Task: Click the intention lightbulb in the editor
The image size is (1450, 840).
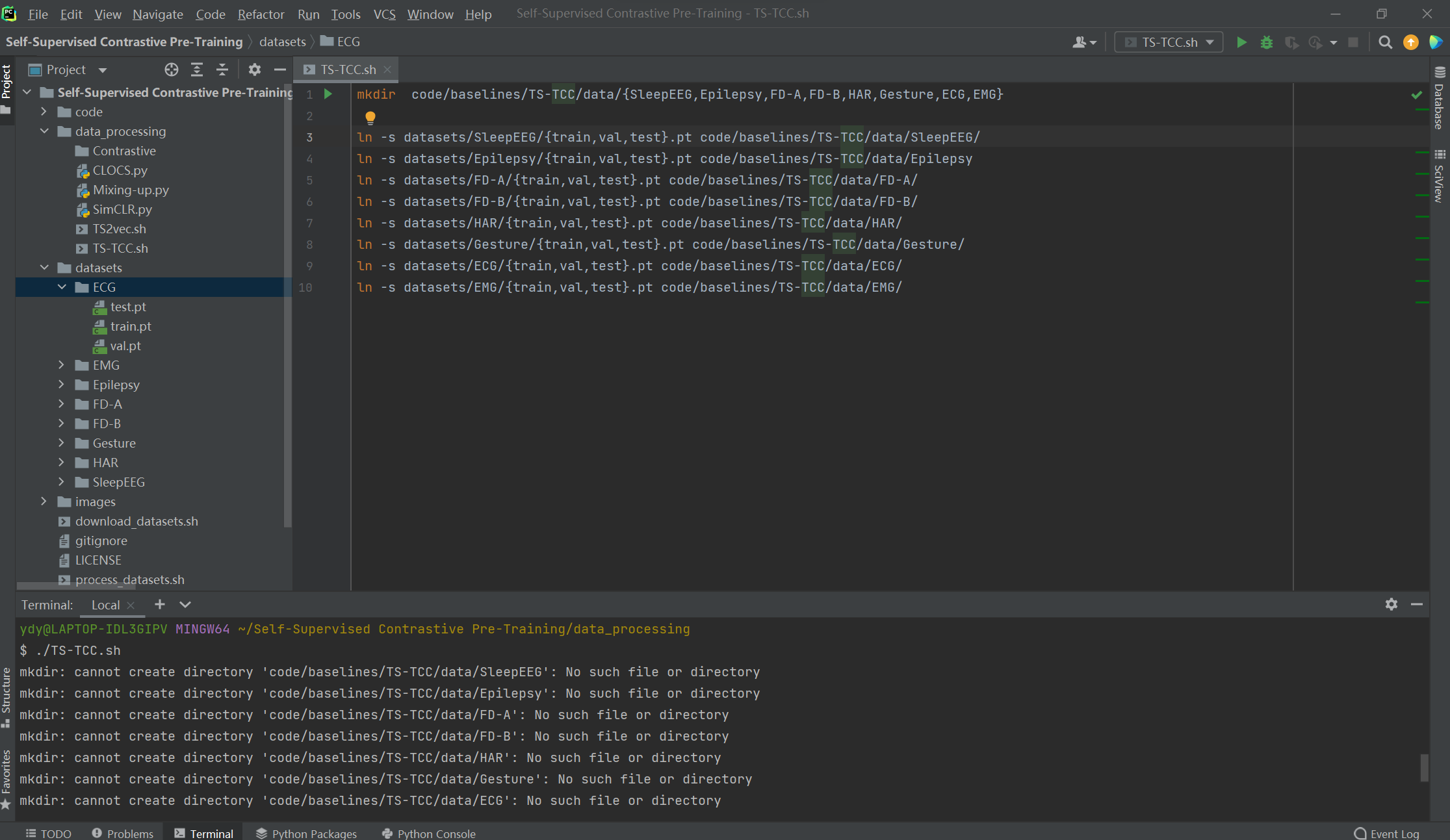Action: (x=370, y=117)
